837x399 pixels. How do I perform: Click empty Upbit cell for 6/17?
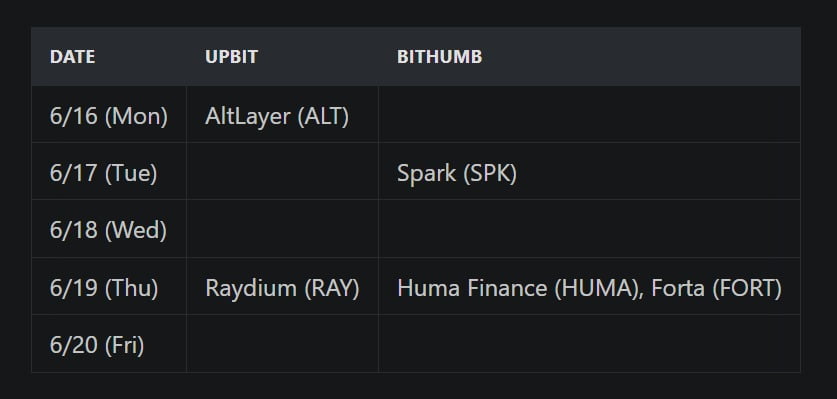[x=282, y=172]
